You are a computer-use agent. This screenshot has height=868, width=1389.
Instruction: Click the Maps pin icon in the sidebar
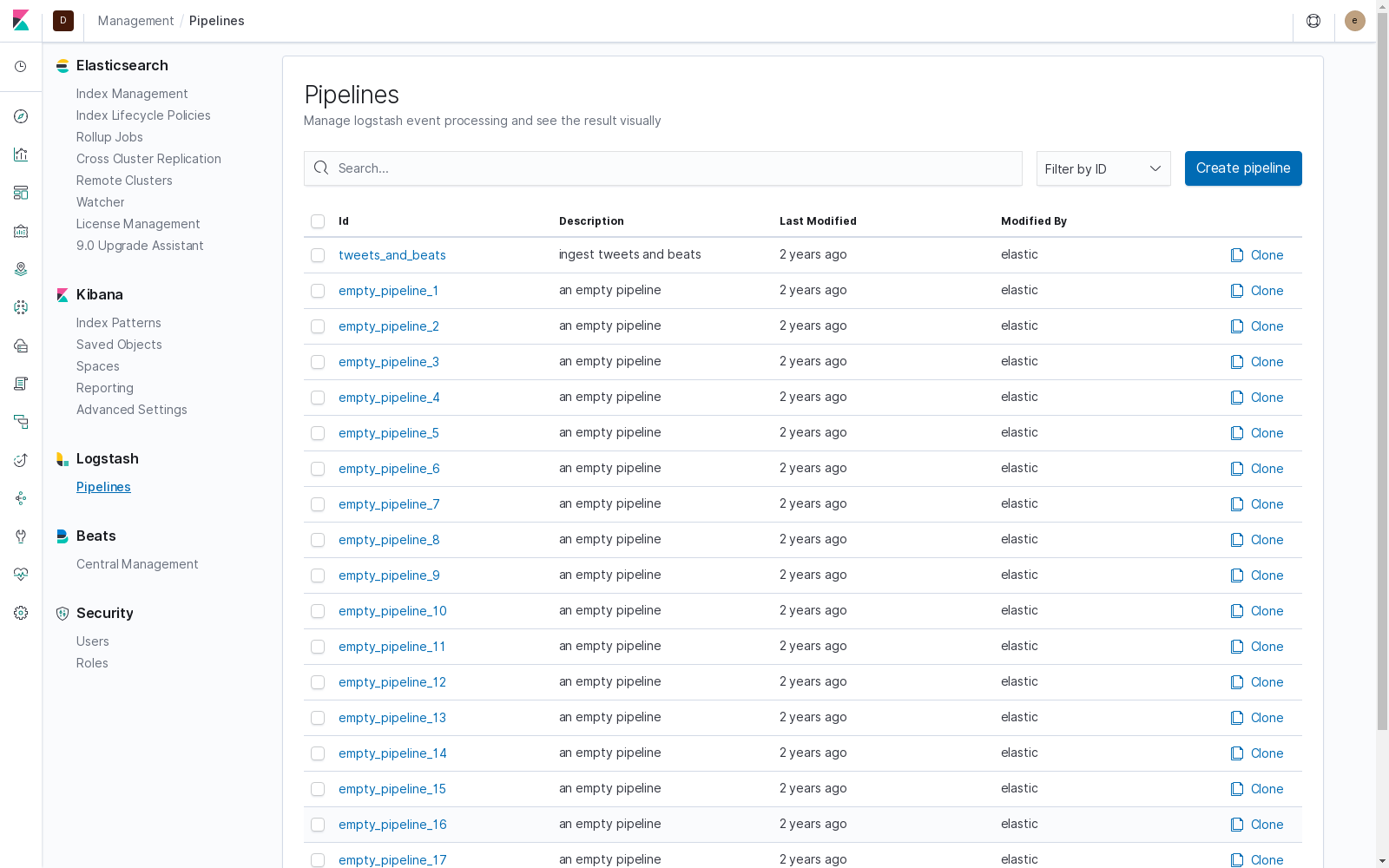tap(21, 269)
